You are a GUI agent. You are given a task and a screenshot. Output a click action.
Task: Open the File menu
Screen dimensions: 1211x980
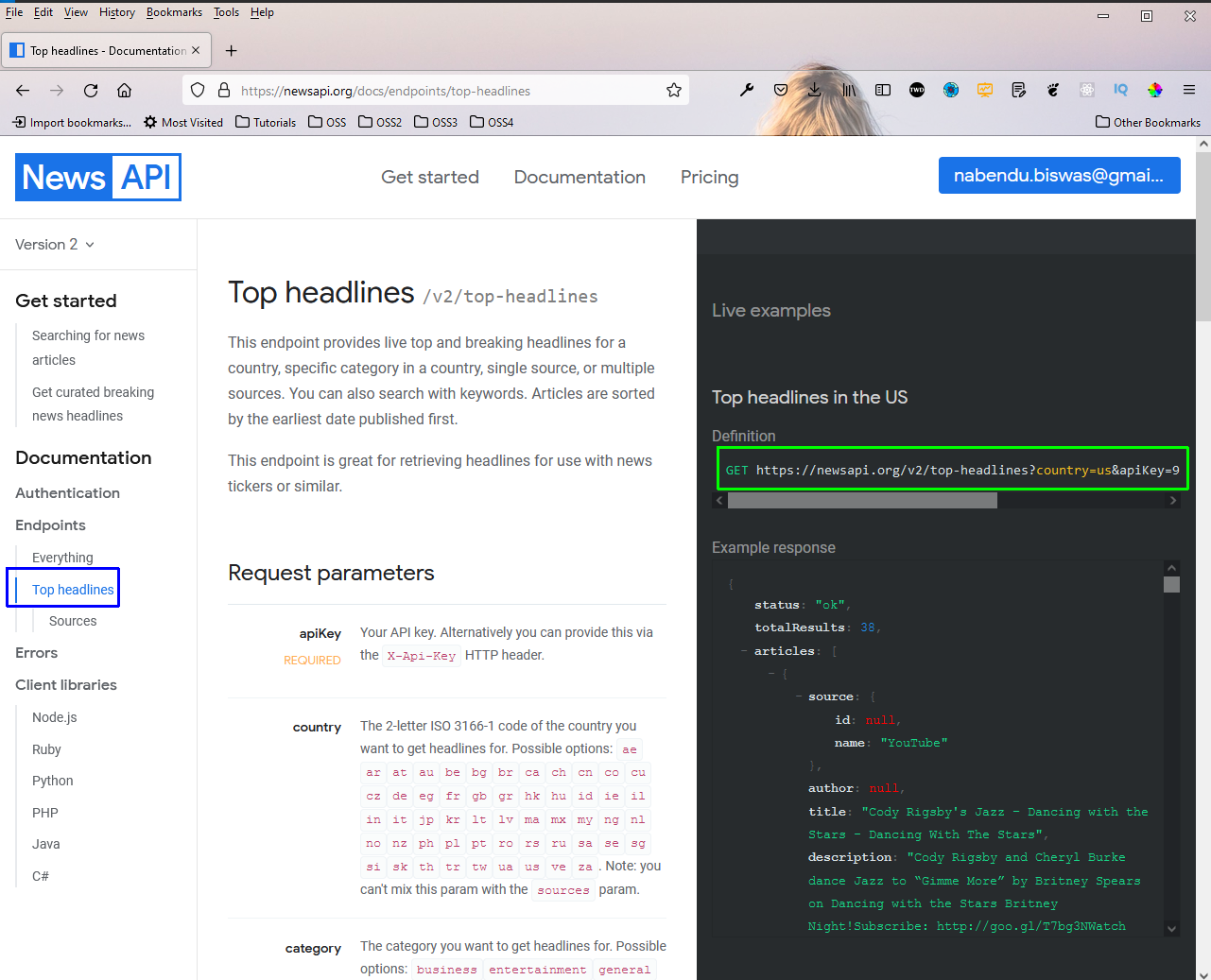14,12
